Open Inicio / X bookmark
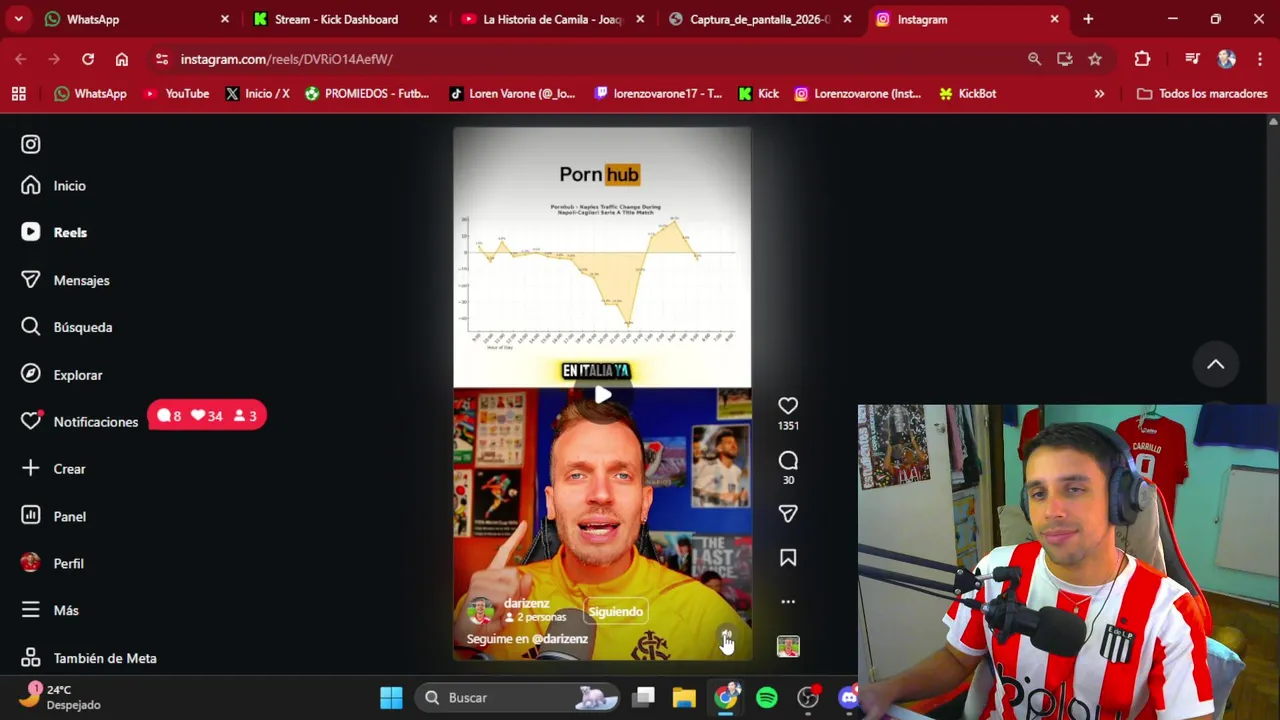The width and height of the screenshot is (1280, 720). (x=257, y=94)
